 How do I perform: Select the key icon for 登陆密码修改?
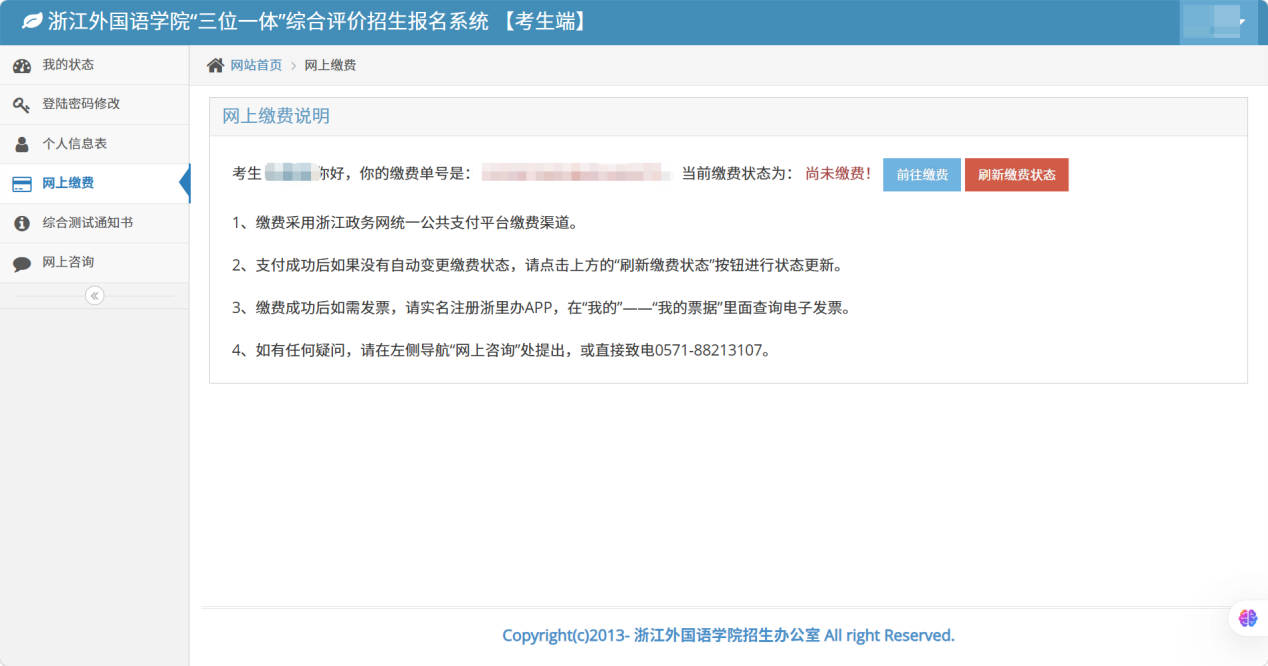tap(22, 104)
